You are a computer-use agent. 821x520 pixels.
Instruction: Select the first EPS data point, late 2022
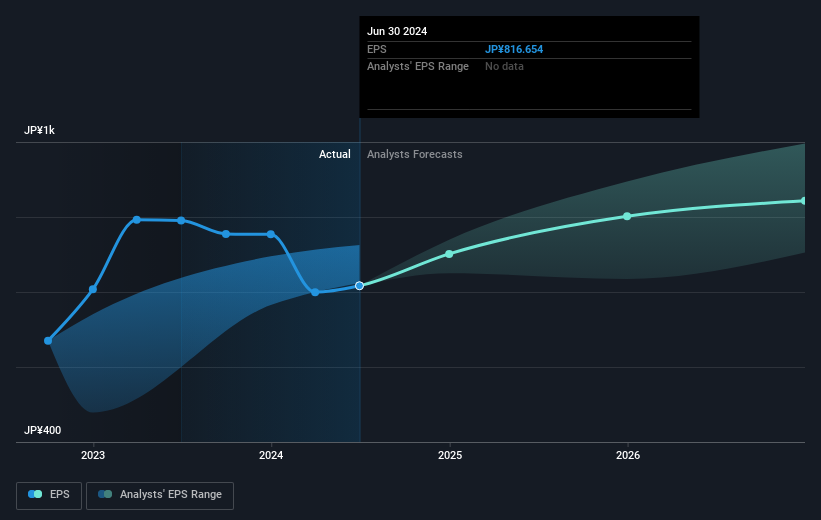48,341
